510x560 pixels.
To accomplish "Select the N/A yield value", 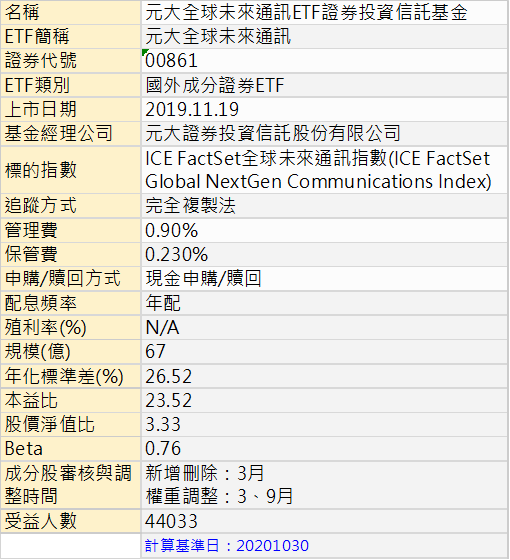I will pos(162,328).
